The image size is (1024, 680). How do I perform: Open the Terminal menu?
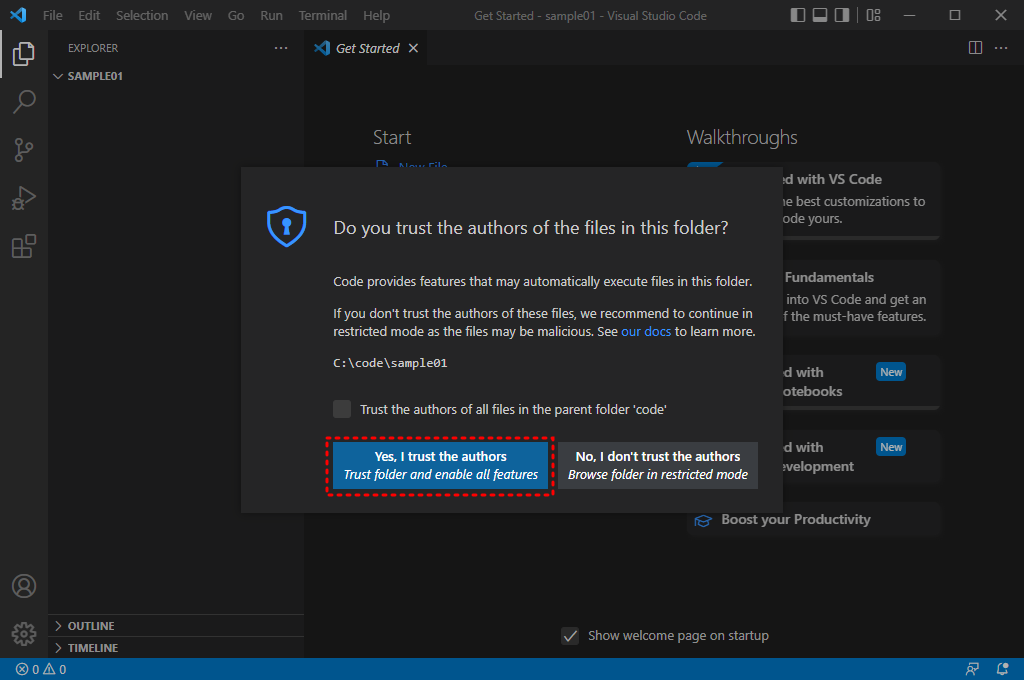coord(323,15)
